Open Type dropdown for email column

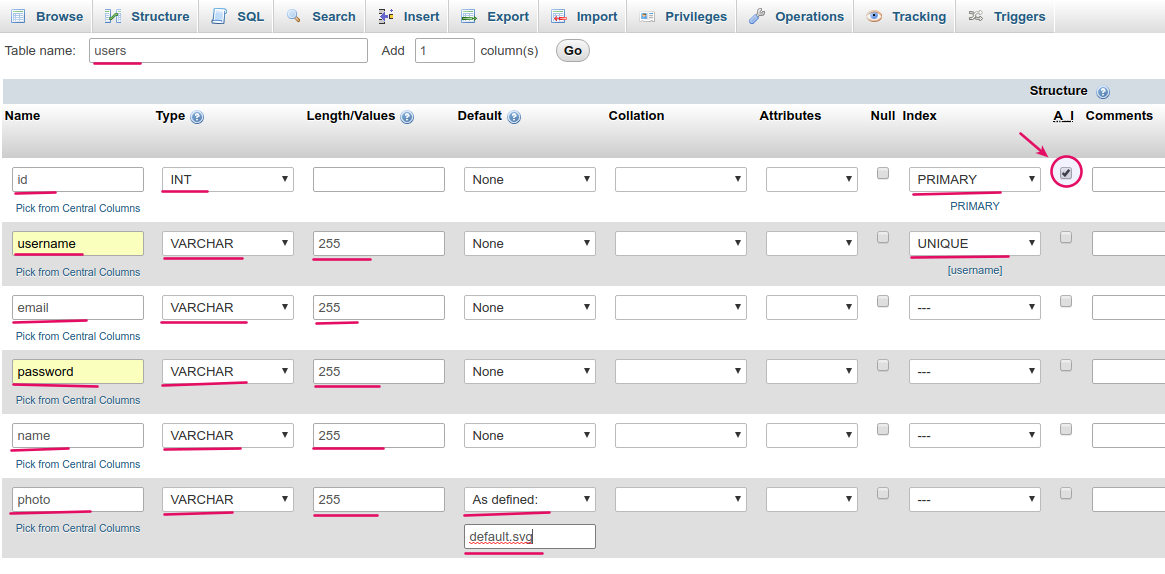point(228,308)
